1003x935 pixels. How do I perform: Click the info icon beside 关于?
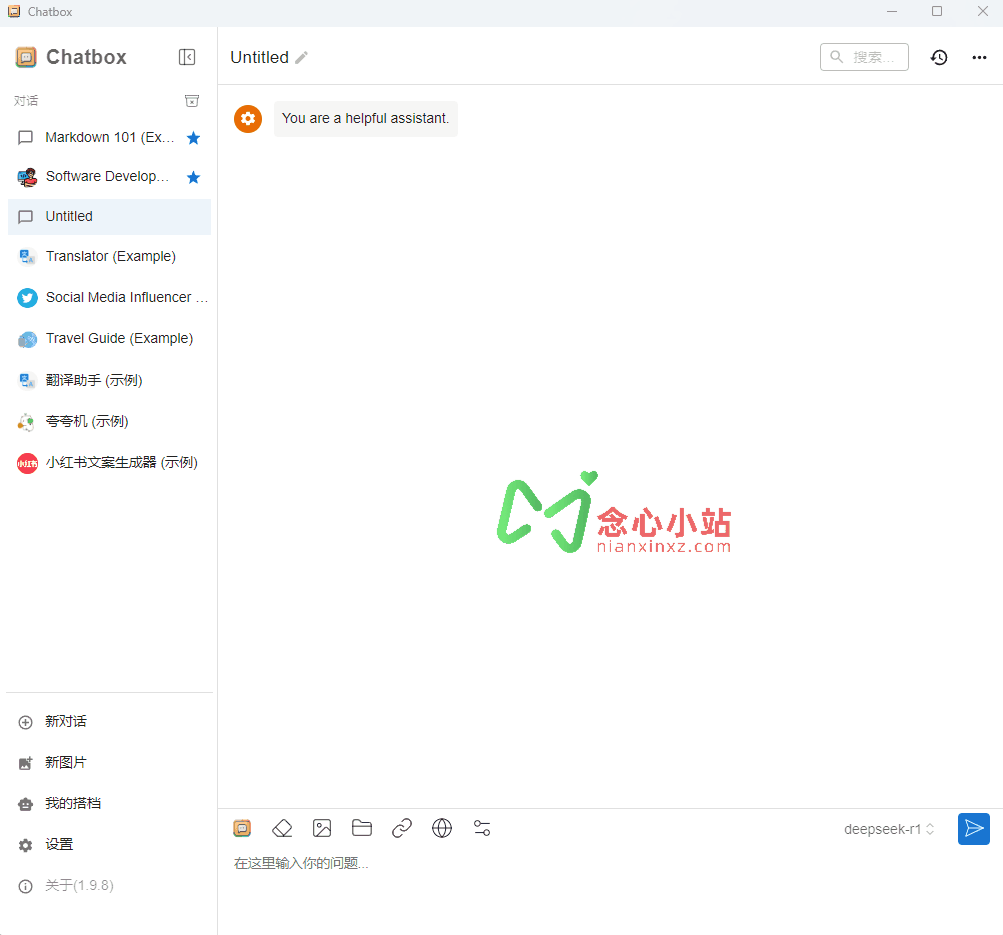coord(26,886)
